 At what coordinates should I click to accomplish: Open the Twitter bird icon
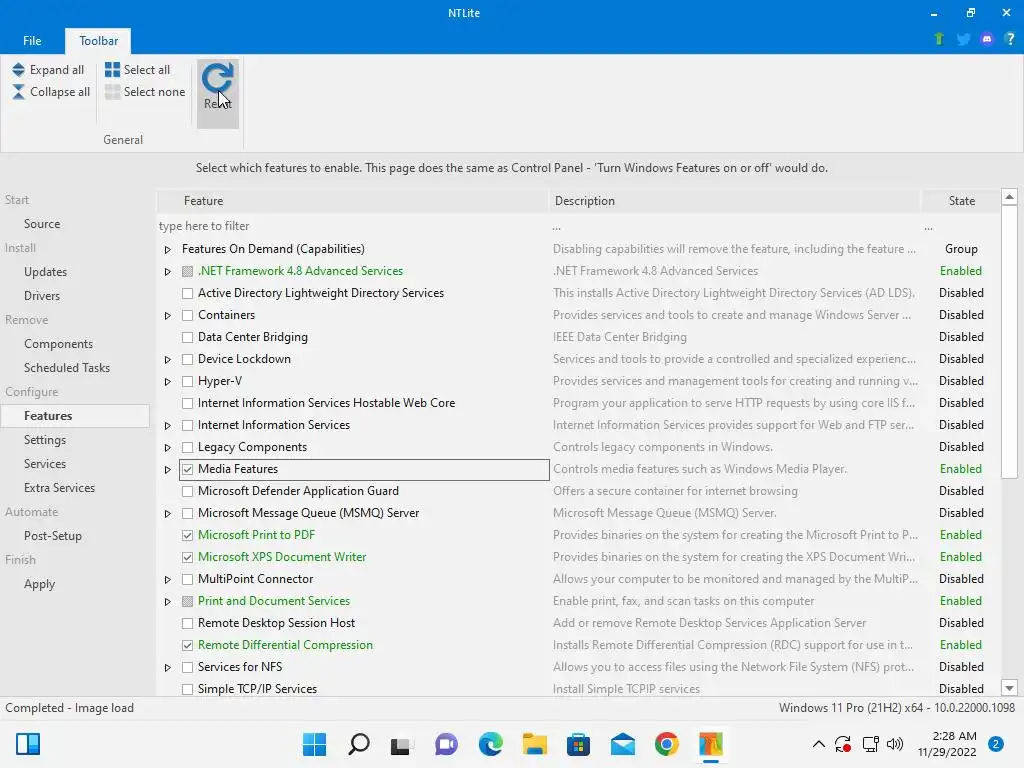tap(963, 39)
